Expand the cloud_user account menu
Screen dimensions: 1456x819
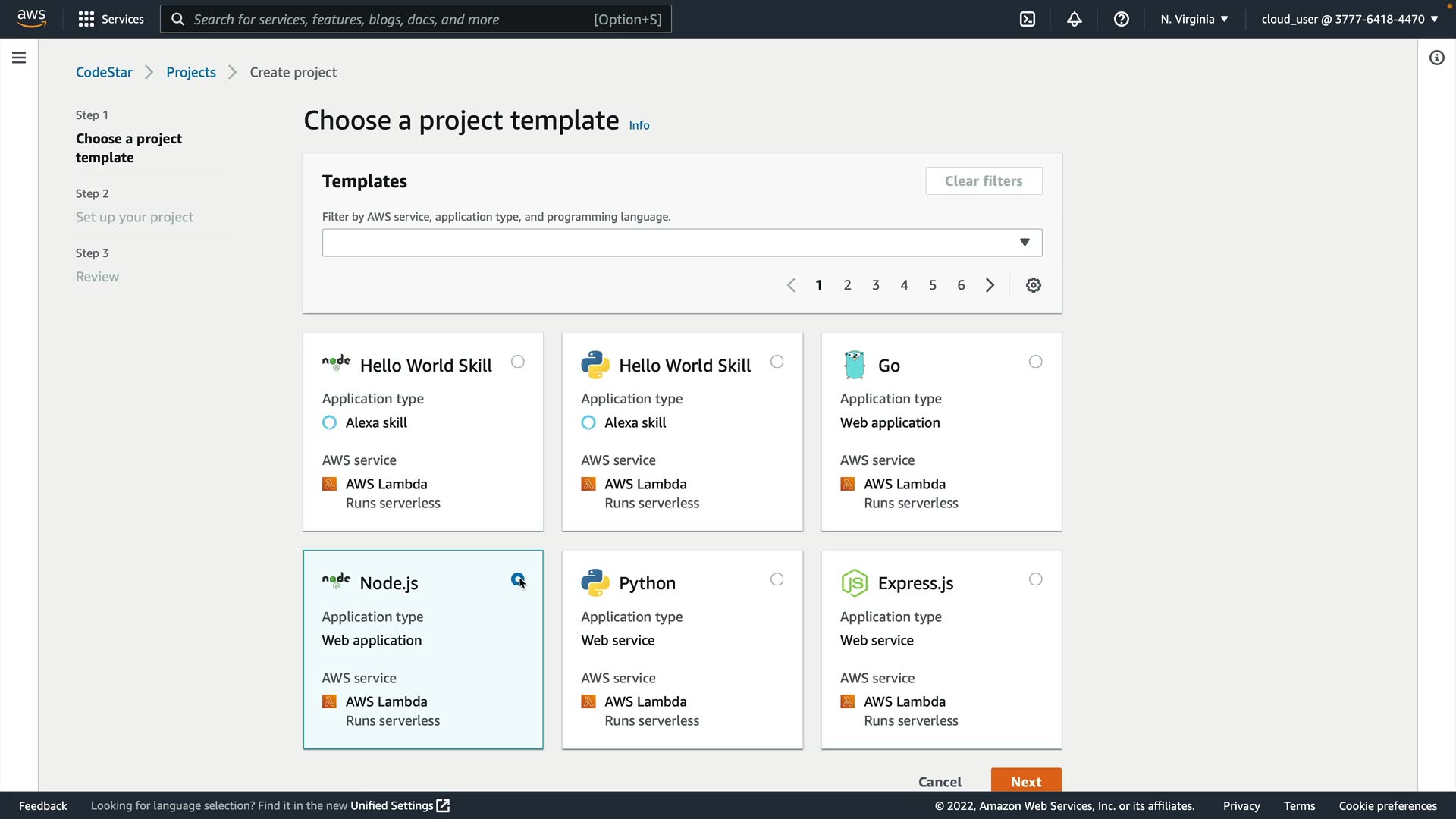1350,19
